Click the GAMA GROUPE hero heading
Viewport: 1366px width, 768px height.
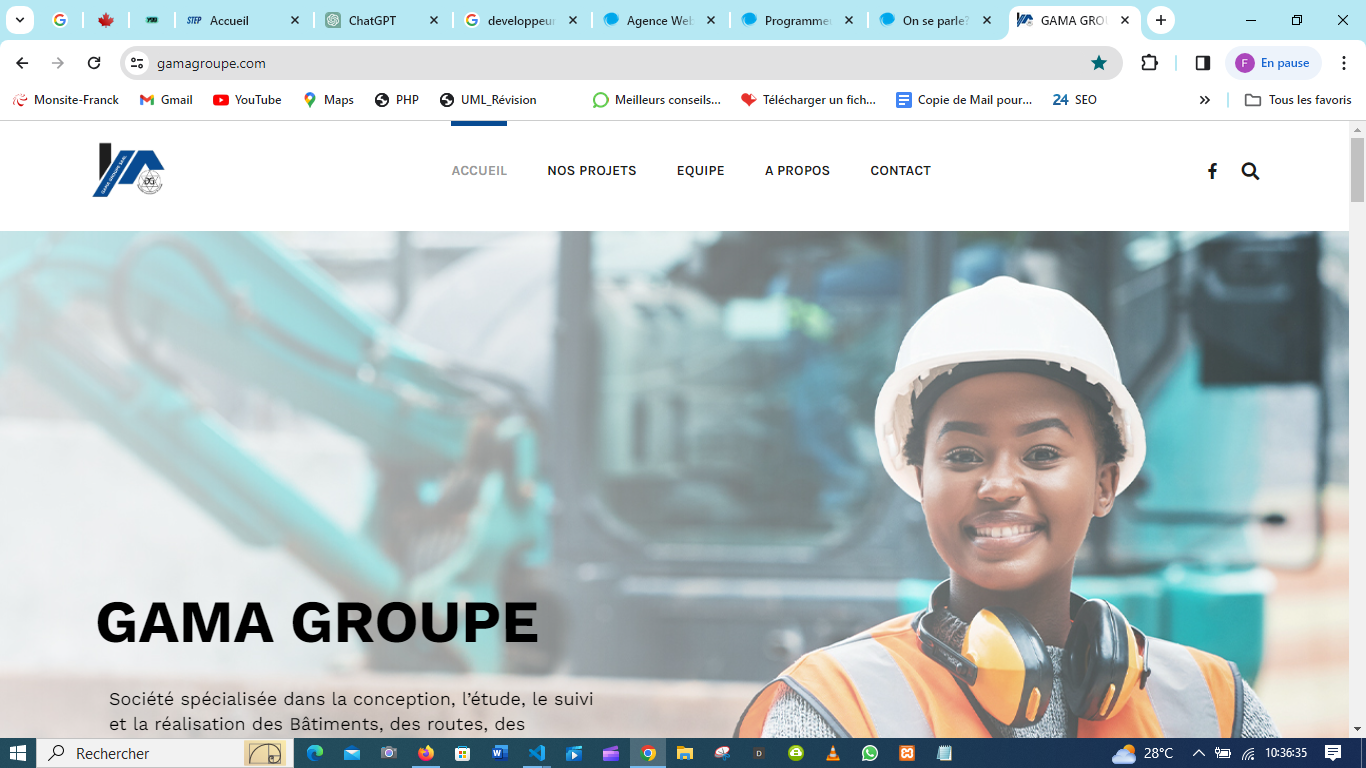(317, 622)
